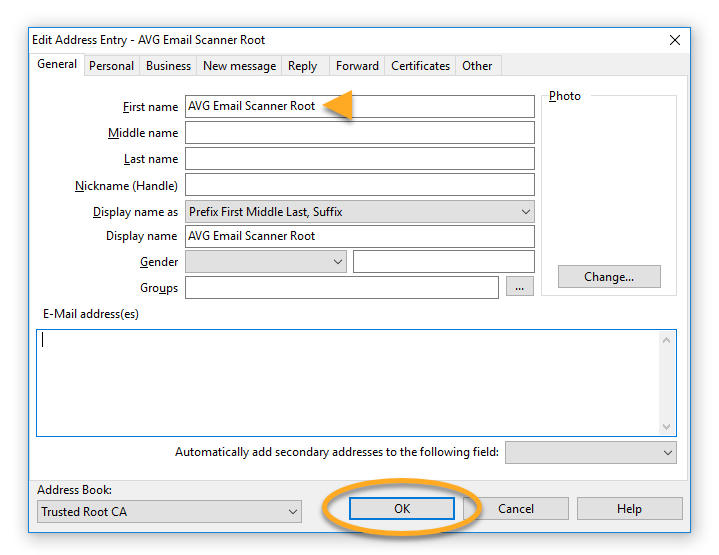The image size is (719, 555).
Task: Click the ellipsis button next to Groups
Action: (520, 287)
